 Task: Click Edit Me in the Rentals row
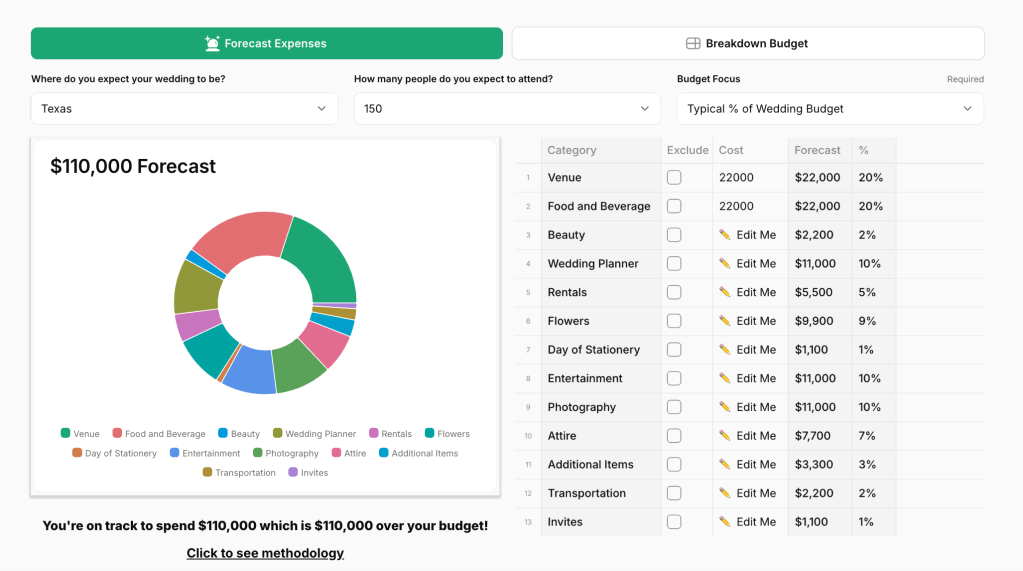click(755, 292)
